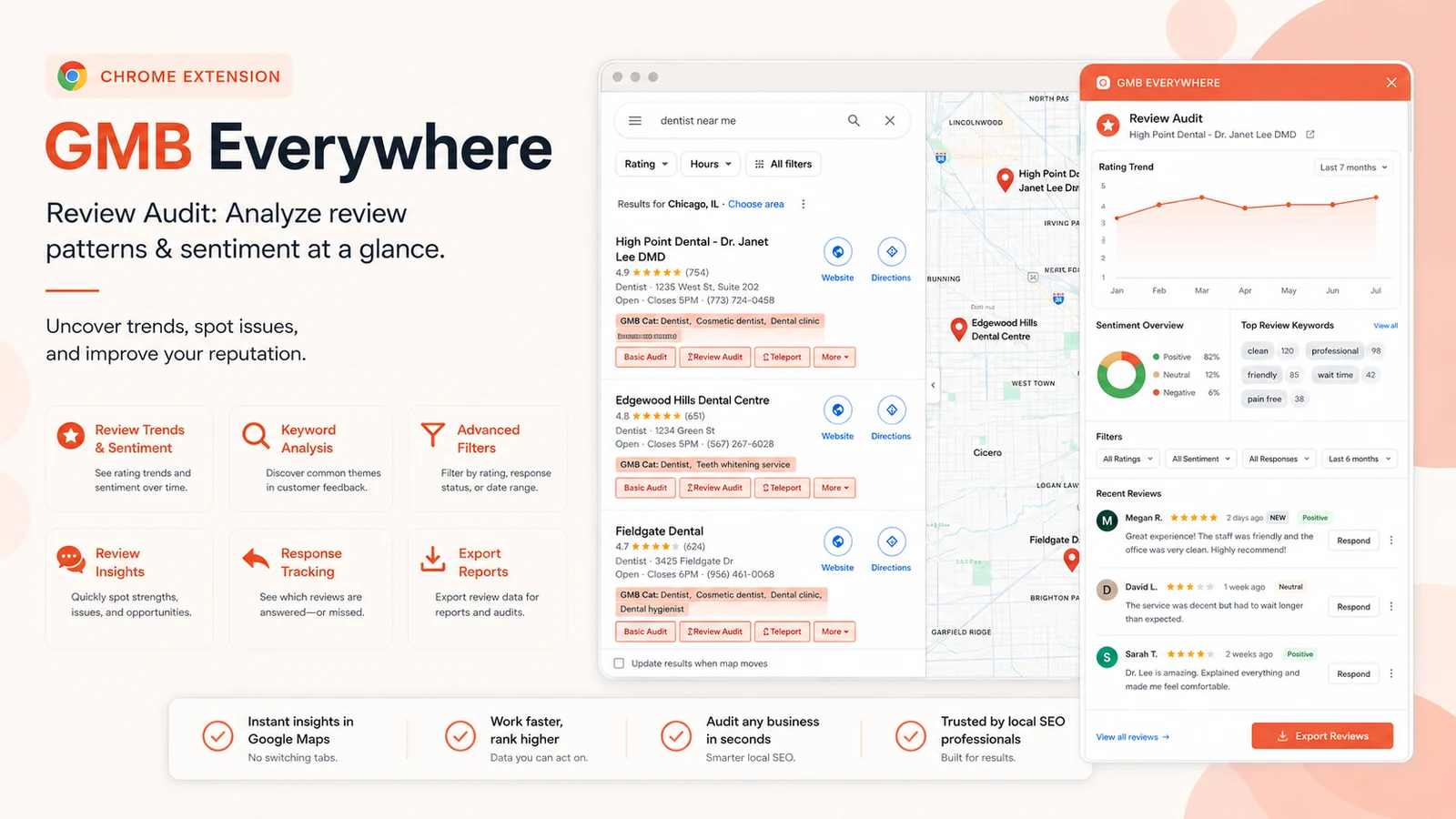
Task: Collapse the side panel using the map edge arrow
Action: tap(933, 385)
